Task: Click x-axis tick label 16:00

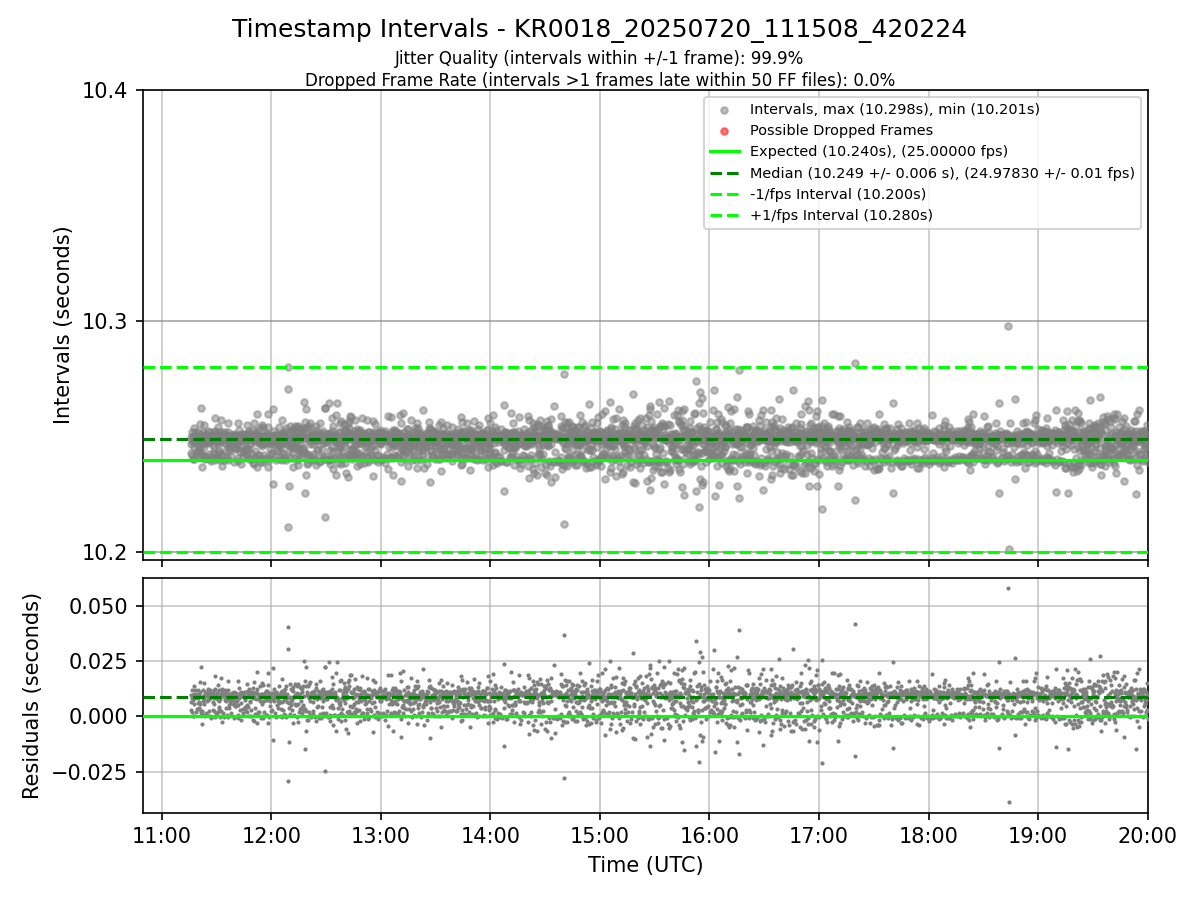Action: point(709,835)
